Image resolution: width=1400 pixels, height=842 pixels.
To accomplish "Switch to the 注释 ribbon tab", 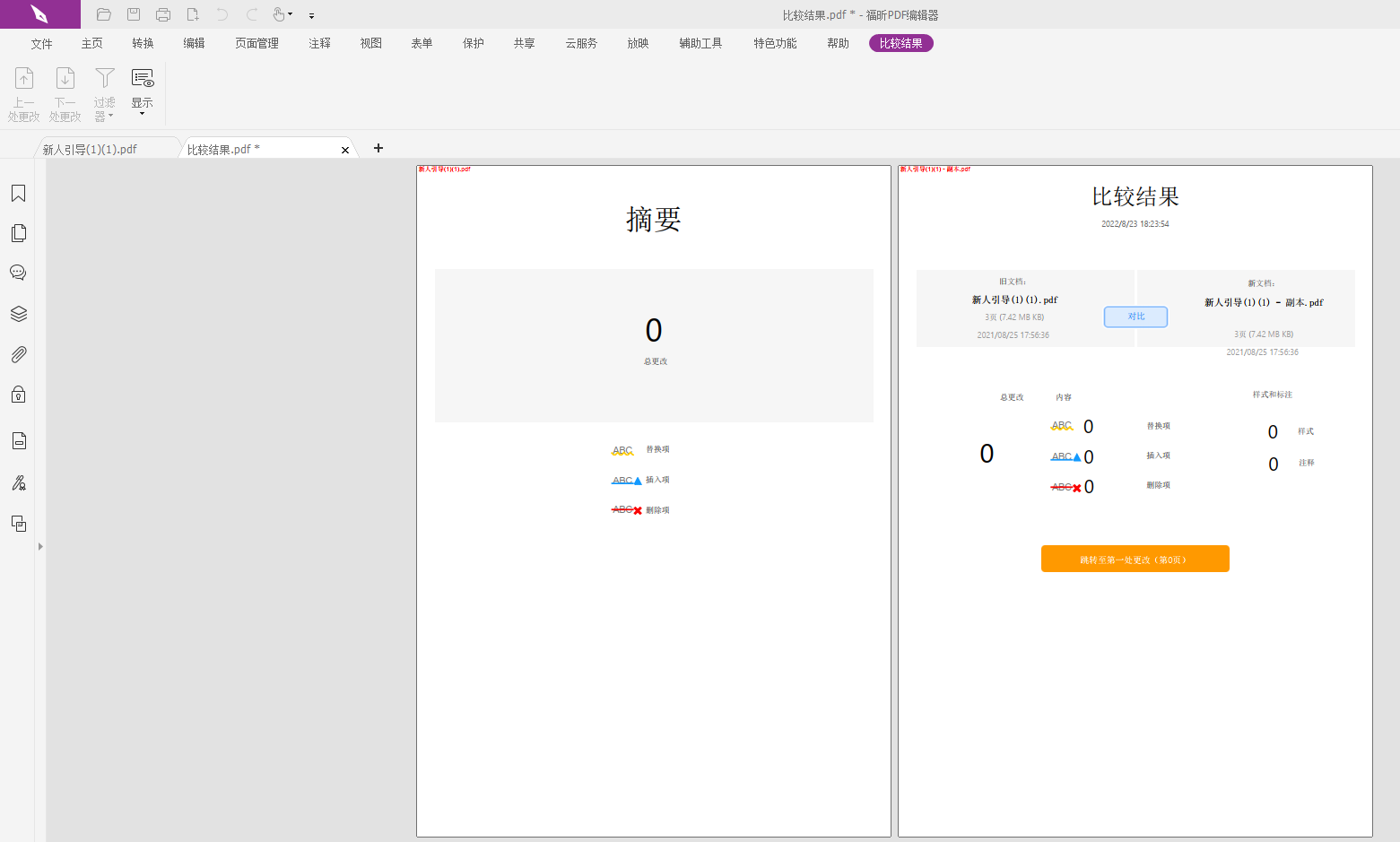I will [x=319, y=42].
